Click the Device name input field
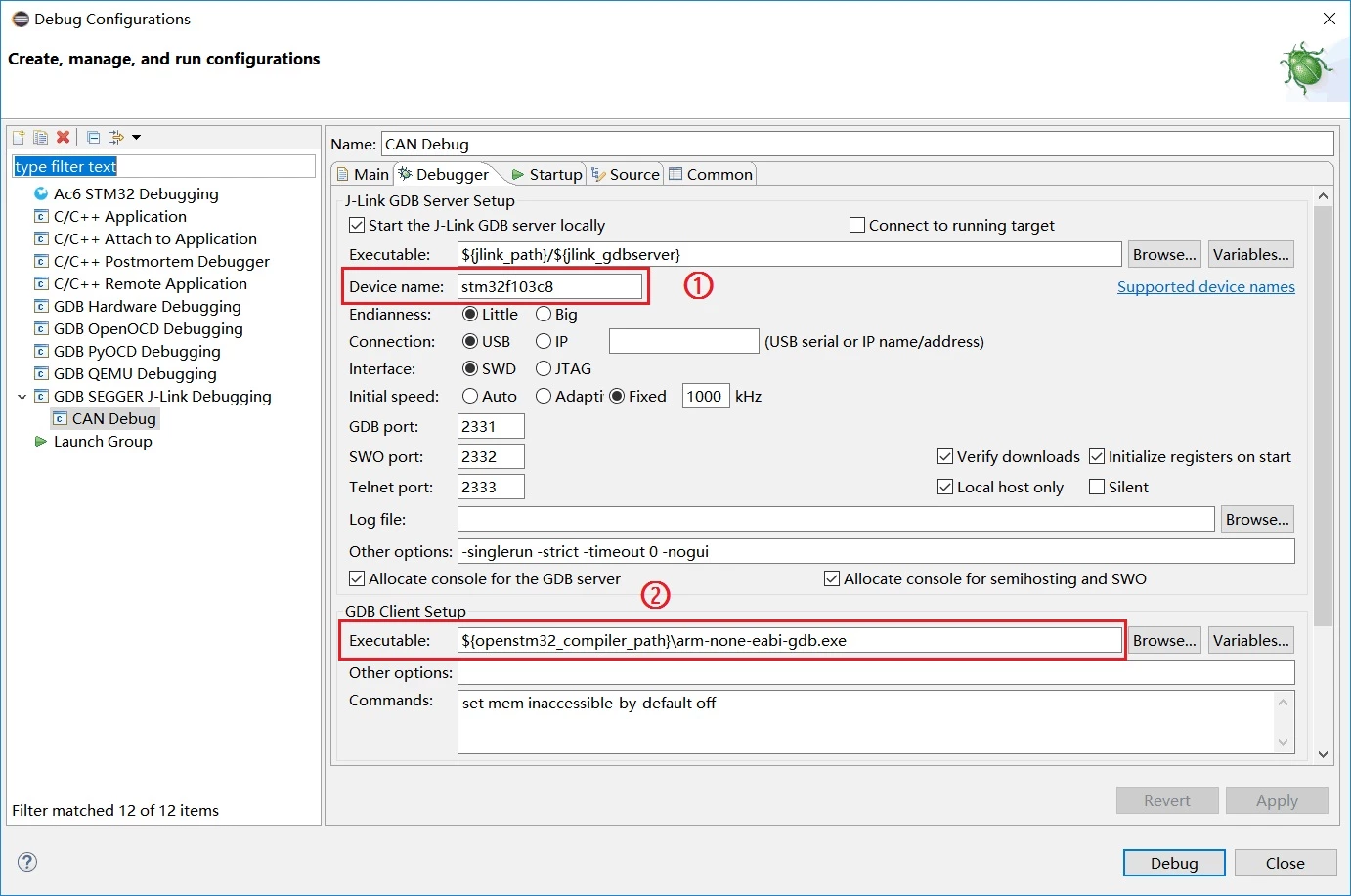This screenshot has height=896, width=1351. (549, 286)
